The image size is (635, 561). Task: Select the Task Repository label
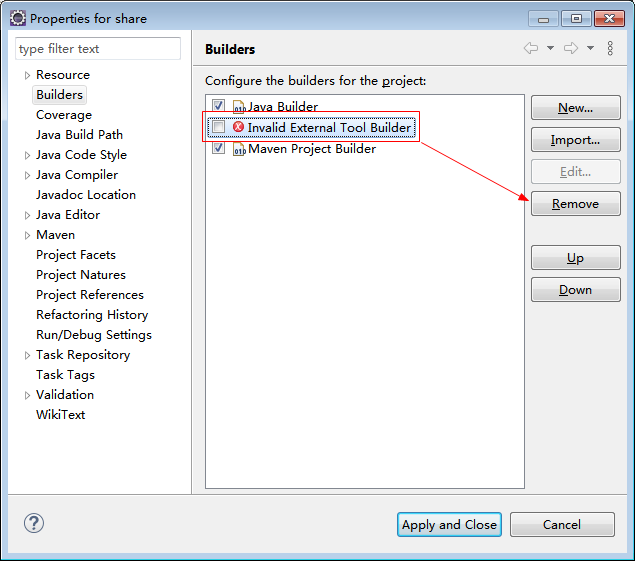83,355
